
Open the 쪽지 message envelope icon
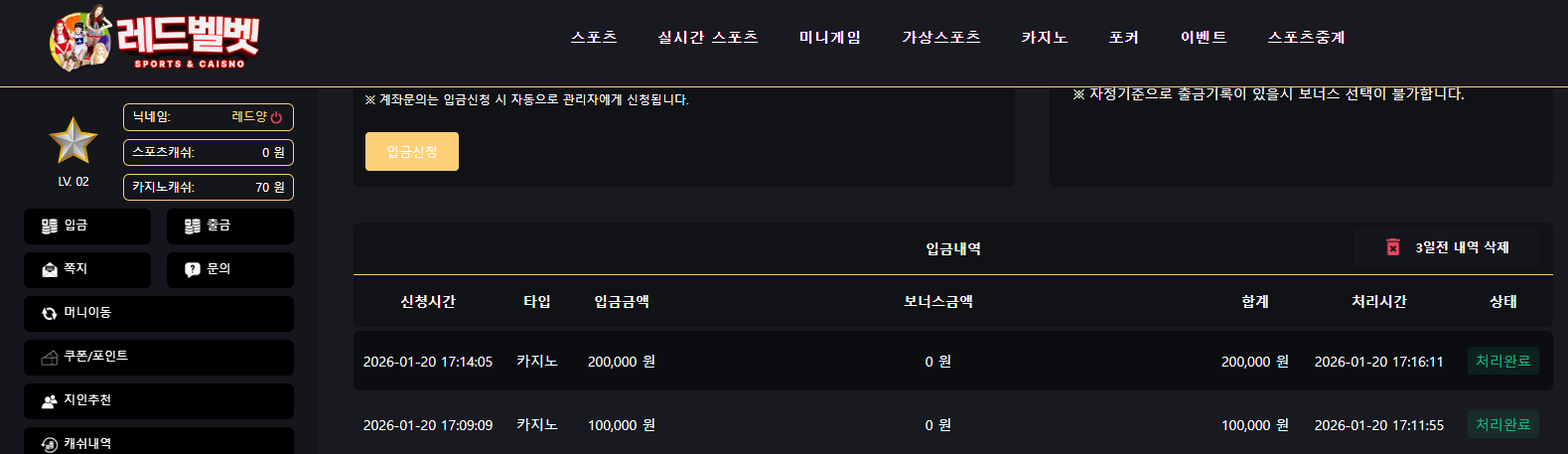click(x=50, y=269)
